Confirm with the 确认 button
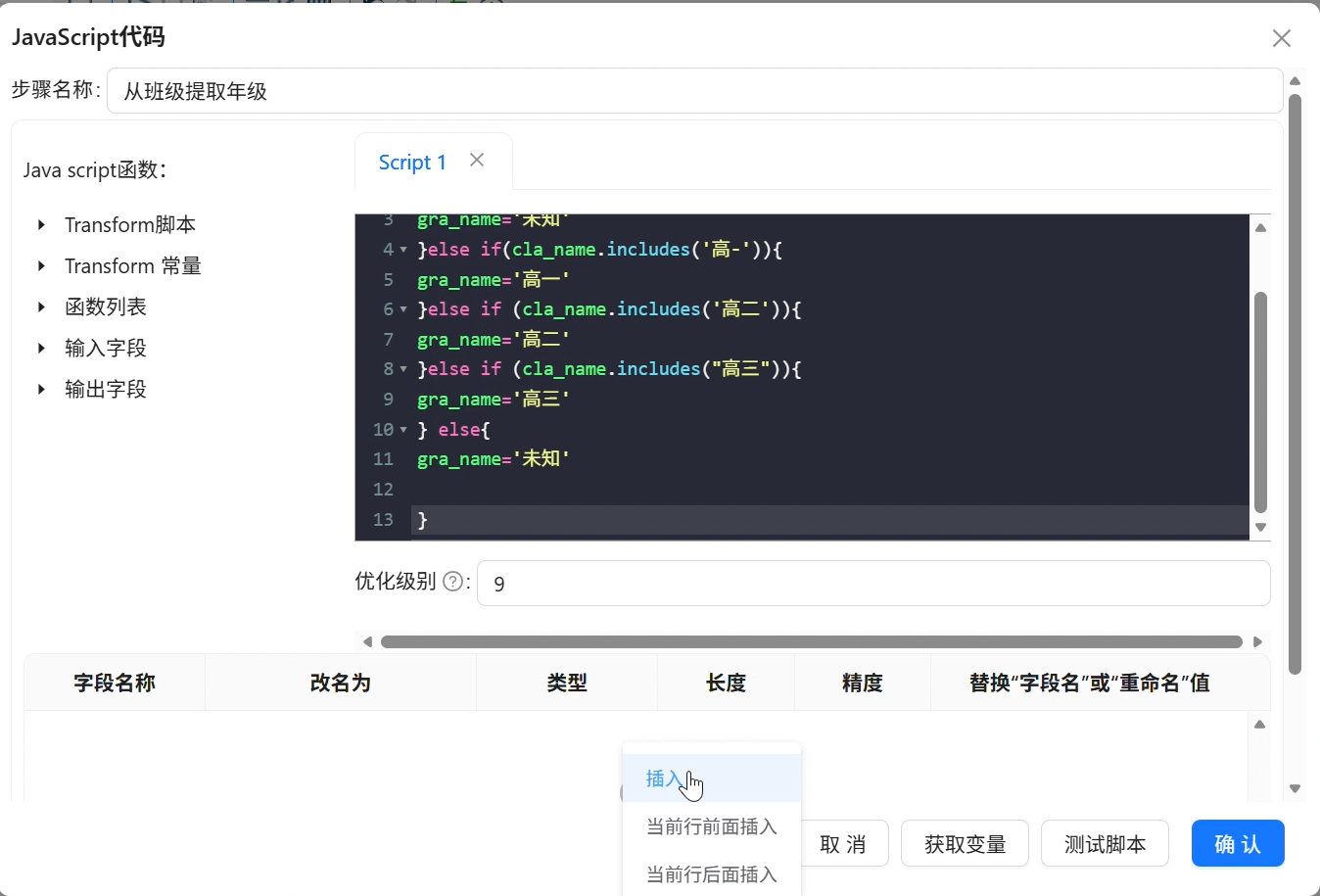The height and width of the screenshot is (896, 1320). point(1238,844)
